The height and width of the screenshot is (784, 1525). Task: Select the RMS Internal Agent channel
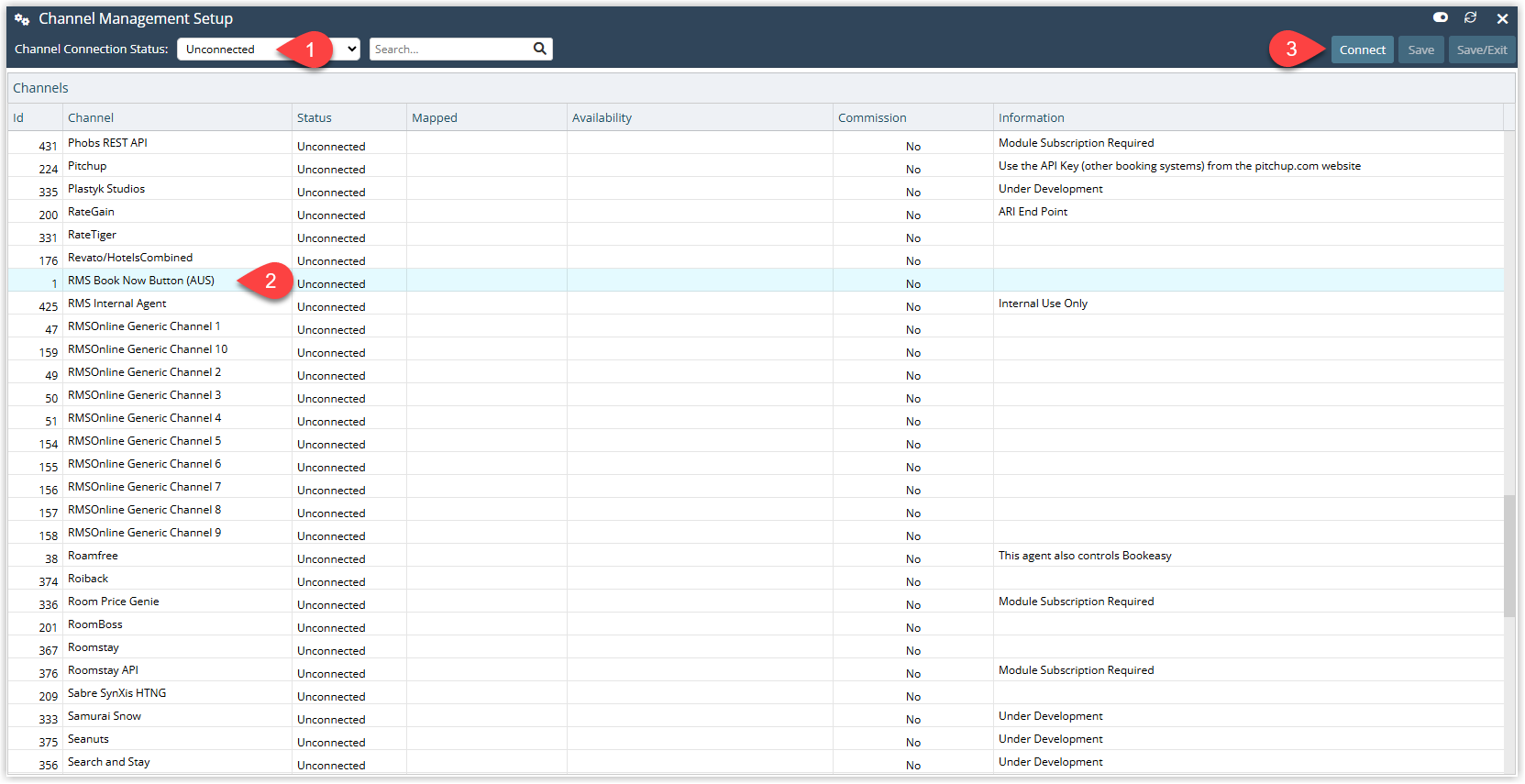117,304
